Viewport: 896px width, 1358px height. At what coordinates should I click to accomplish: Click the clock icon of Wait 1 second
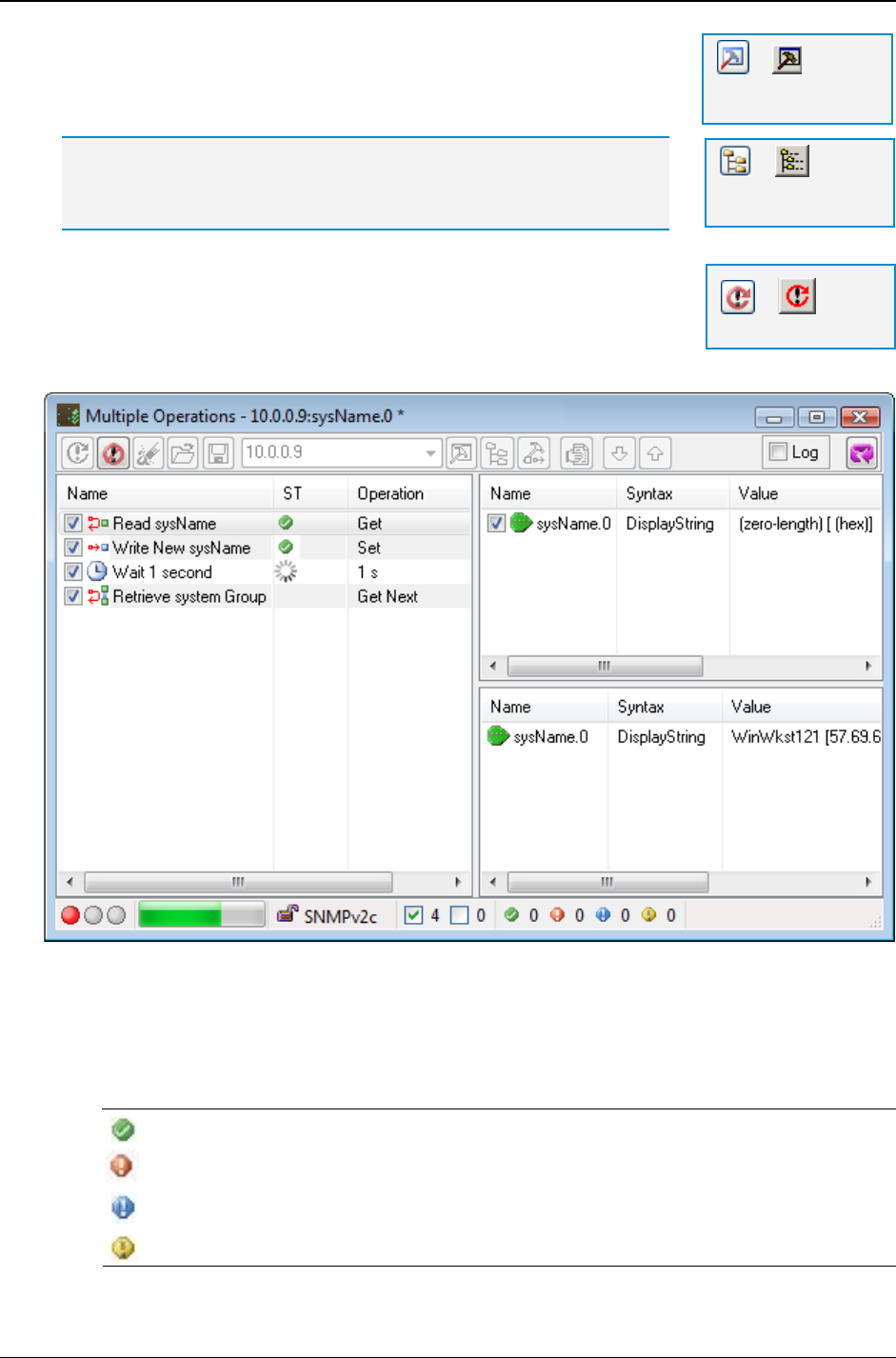[97, 571]
